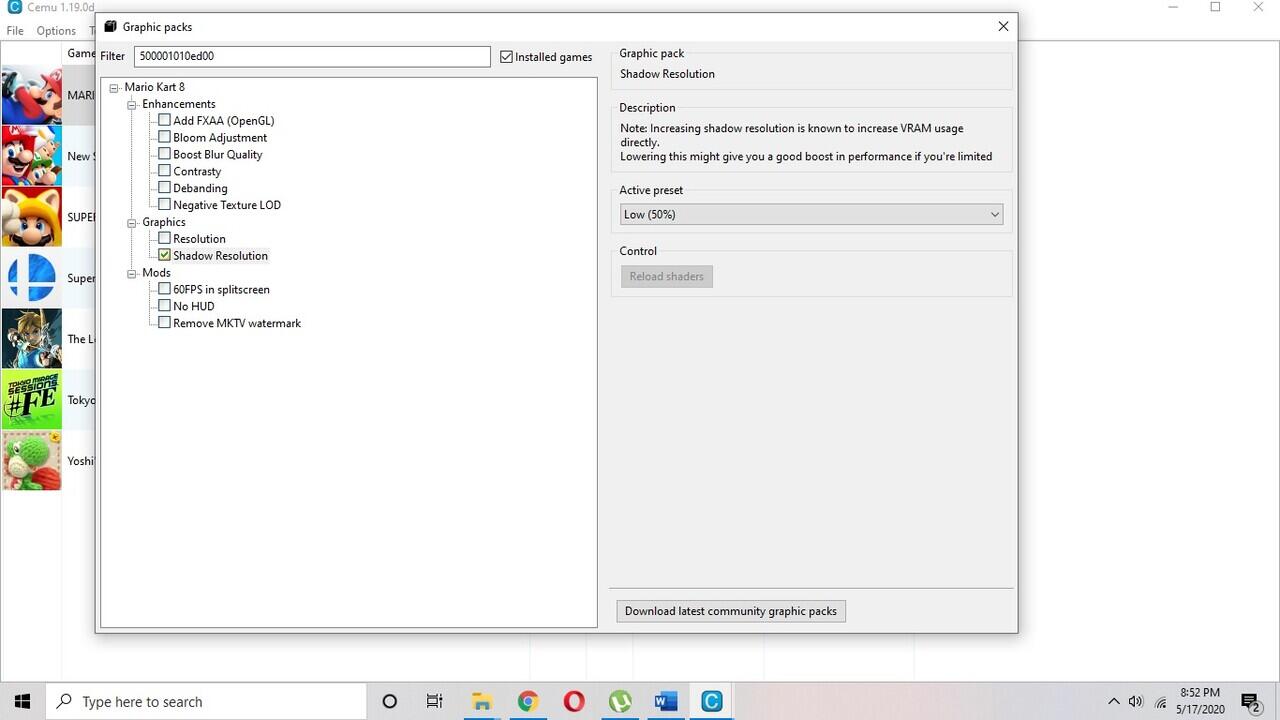Image resolution: width=1280 pixels, height=720 pixels.
Task: Select the Super Mario 3D World cat thumbnail
Action: pyautogui.click(x=31, y=217)
